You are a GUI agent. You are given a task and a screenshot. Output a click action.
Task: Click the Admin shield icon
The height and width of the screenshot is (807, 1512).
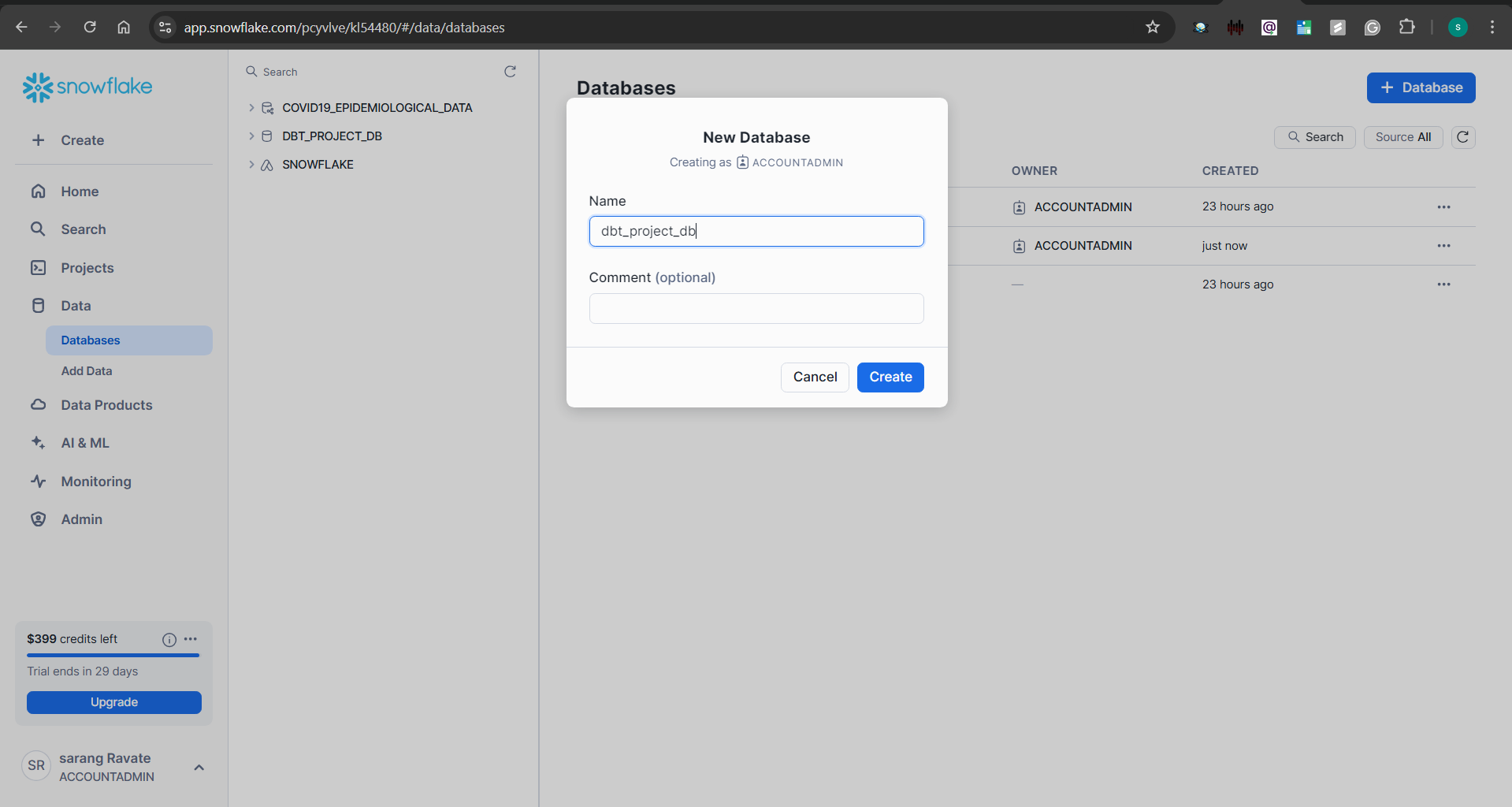(x=38, y=519)
